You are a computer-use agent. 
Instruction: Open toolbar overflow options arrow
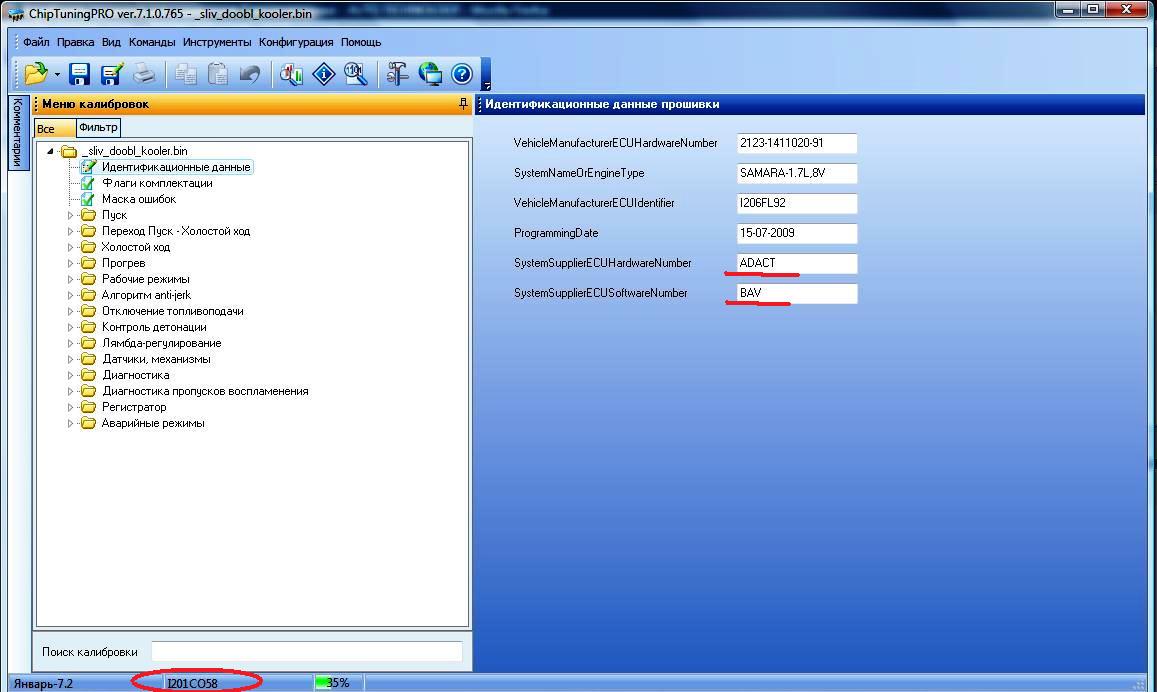(486, 86)
